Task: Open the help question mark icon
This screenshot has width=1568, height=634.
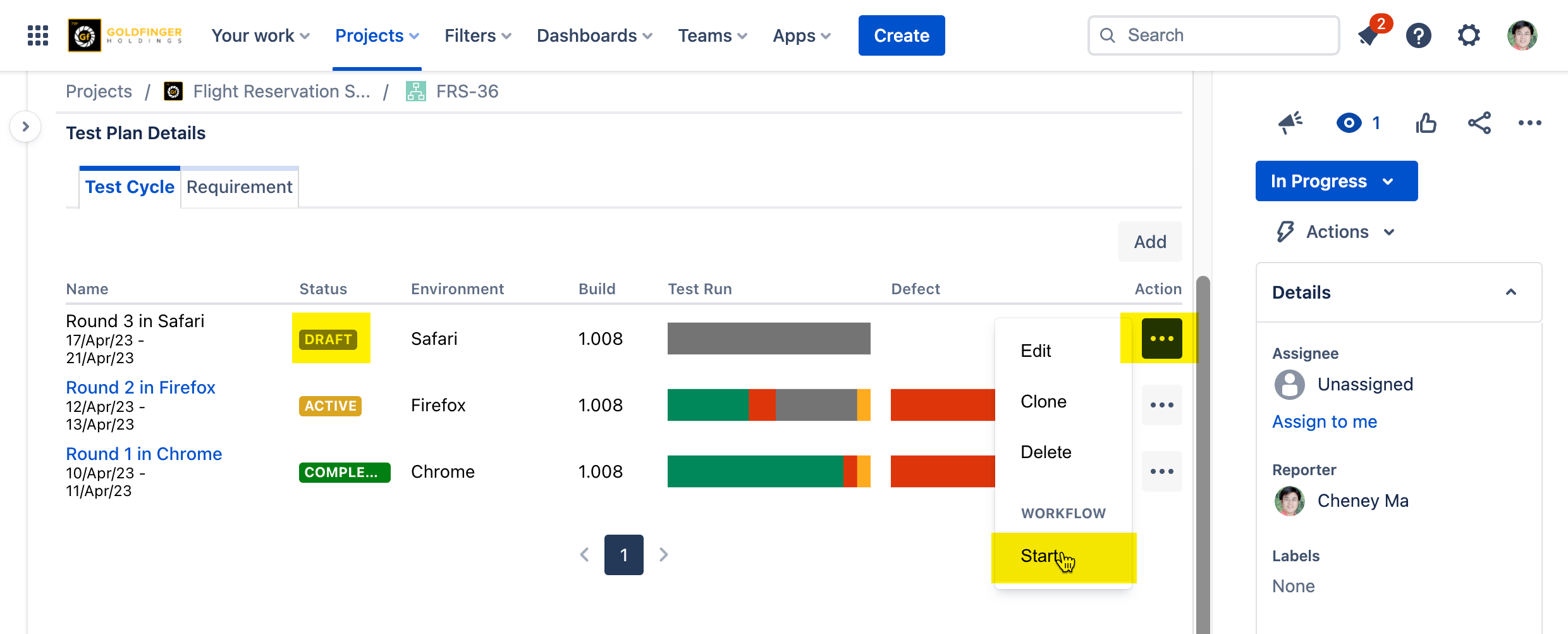Action: click(1418, 35)
